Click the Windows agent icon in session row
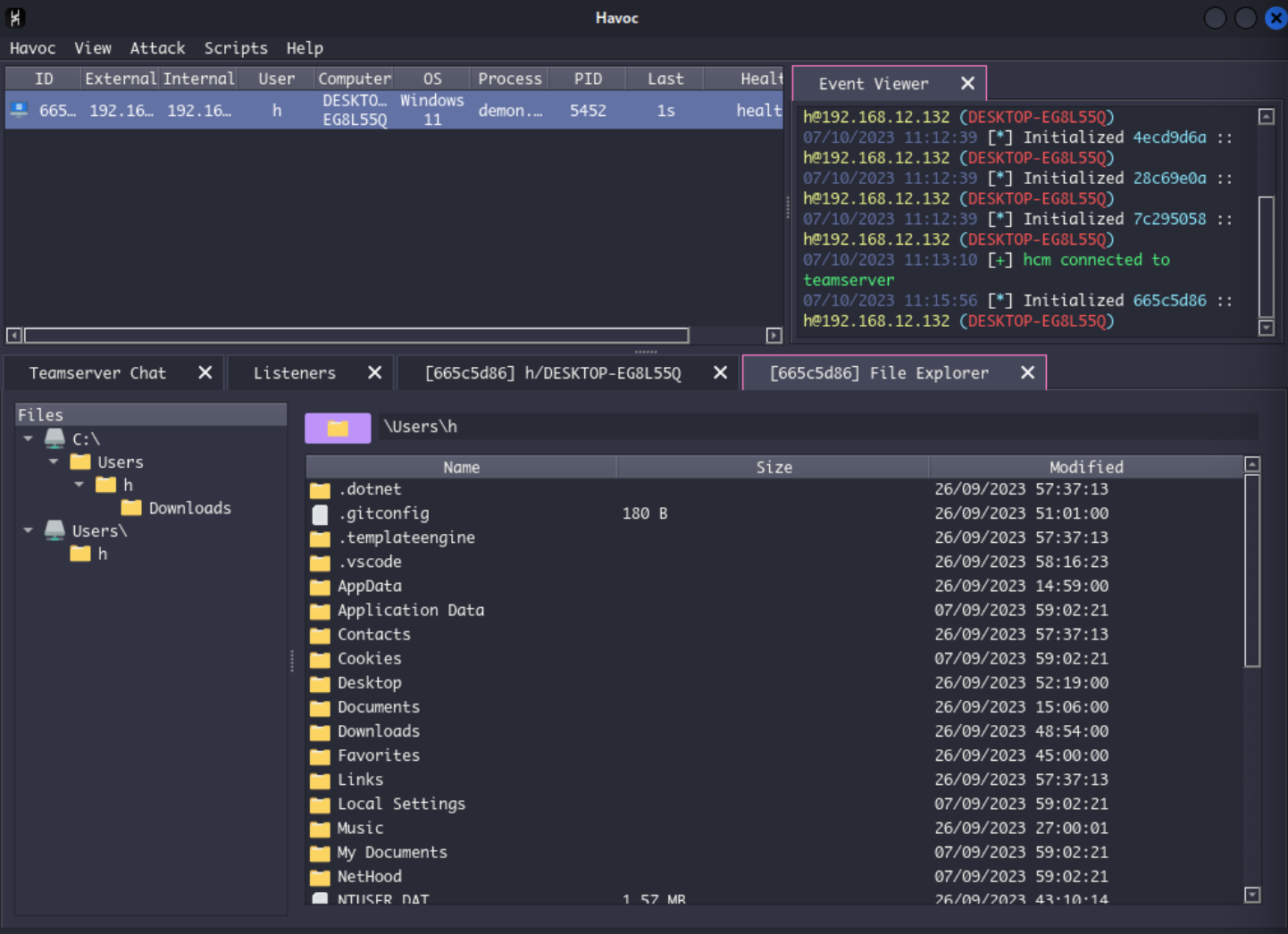1288x934 pixels. [x=19, y=110]
